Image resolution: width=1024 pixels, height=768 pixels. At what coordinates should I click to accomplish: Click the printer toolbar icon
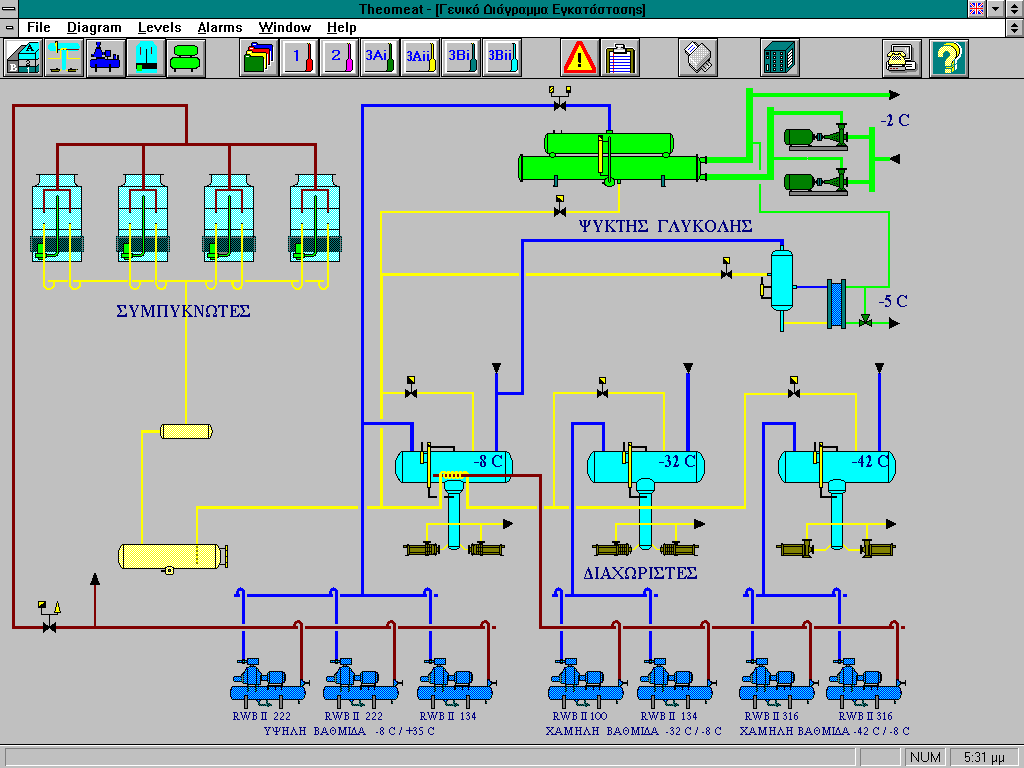pos(901,57)
